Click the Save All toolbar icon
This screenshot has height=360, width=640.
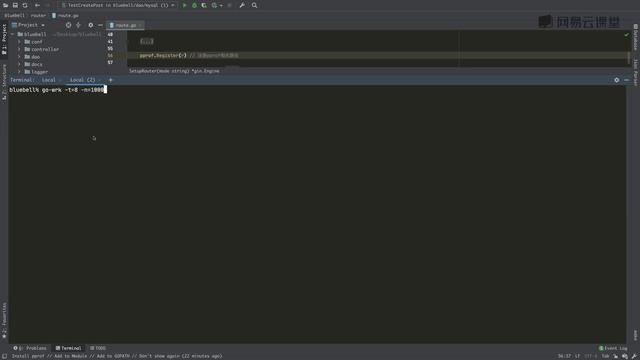point(15,5)
